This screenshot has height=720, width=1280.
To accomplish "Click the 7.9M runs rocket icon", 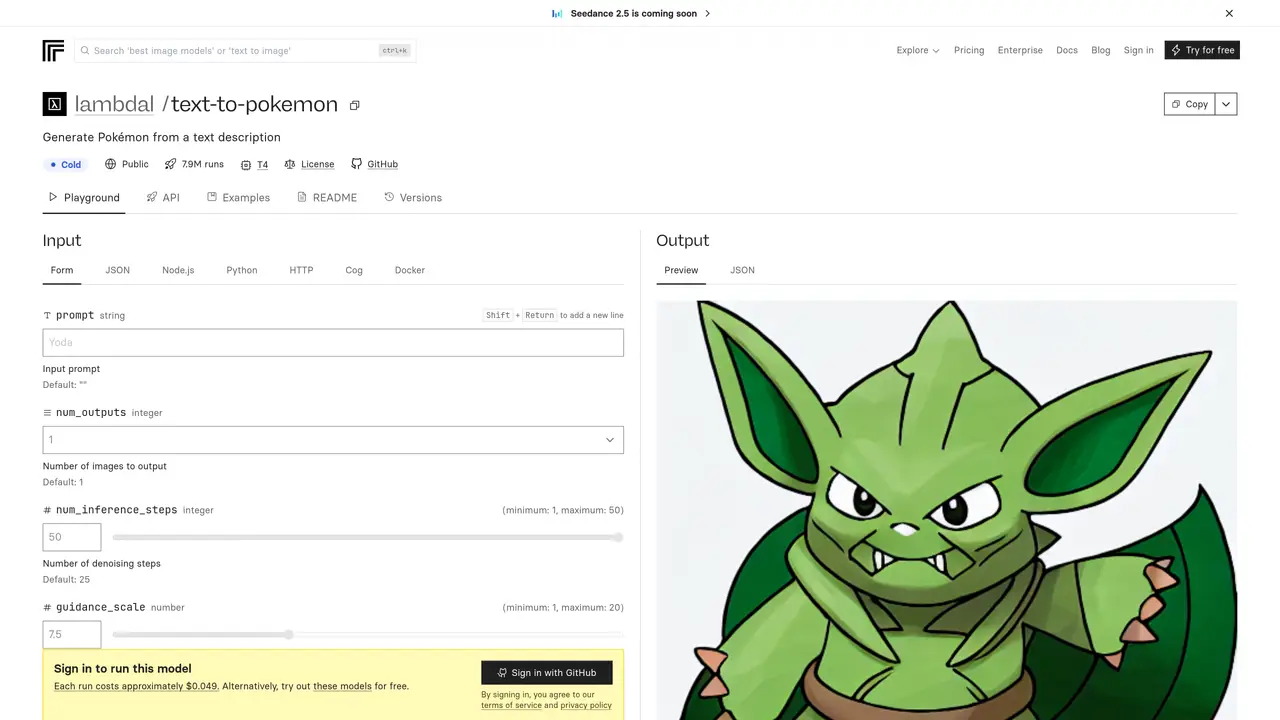I will tap(171, 164).
